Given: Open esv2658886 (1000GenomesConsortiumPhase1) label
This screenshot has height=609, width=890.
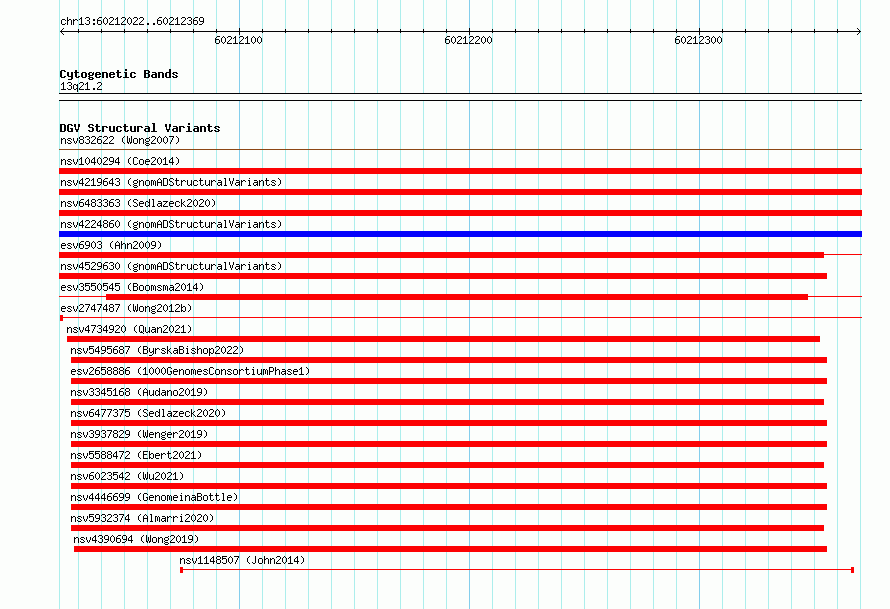Looking at the screenshot, I should (190, 371).
